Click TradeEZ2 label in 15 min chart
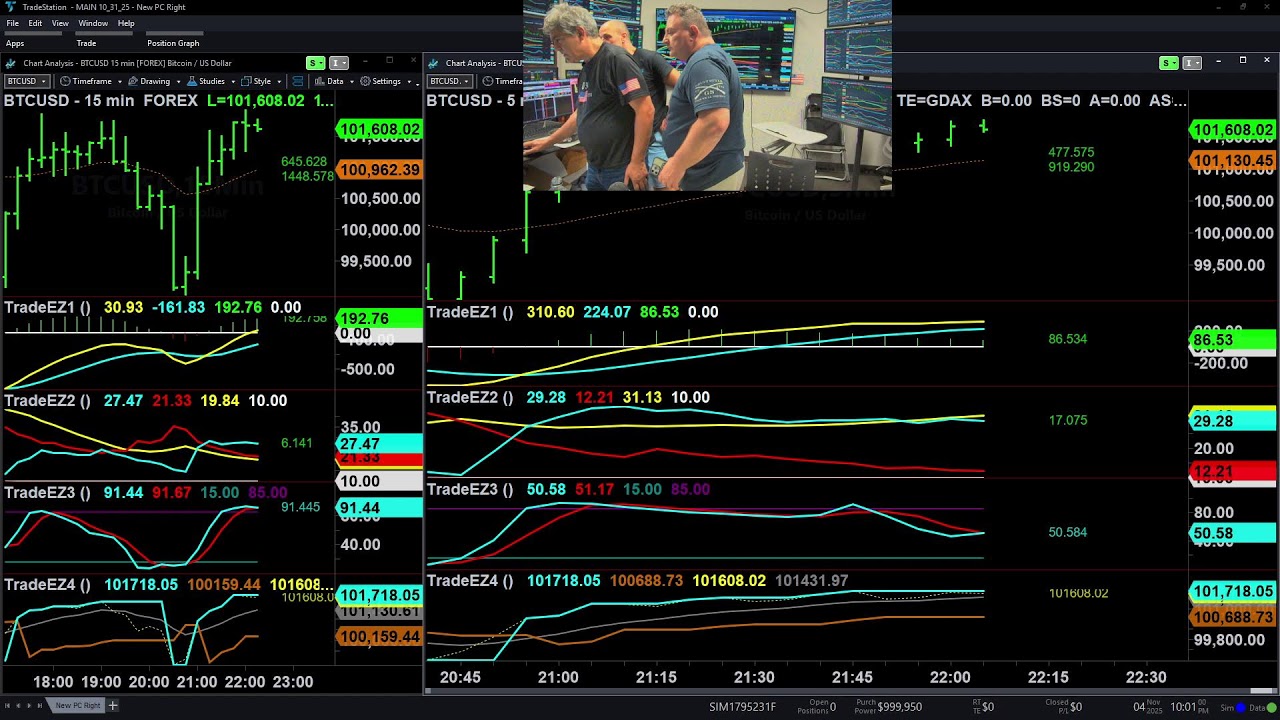The width and height of the screenshot is (1280, 720). [x=47, y=401]
